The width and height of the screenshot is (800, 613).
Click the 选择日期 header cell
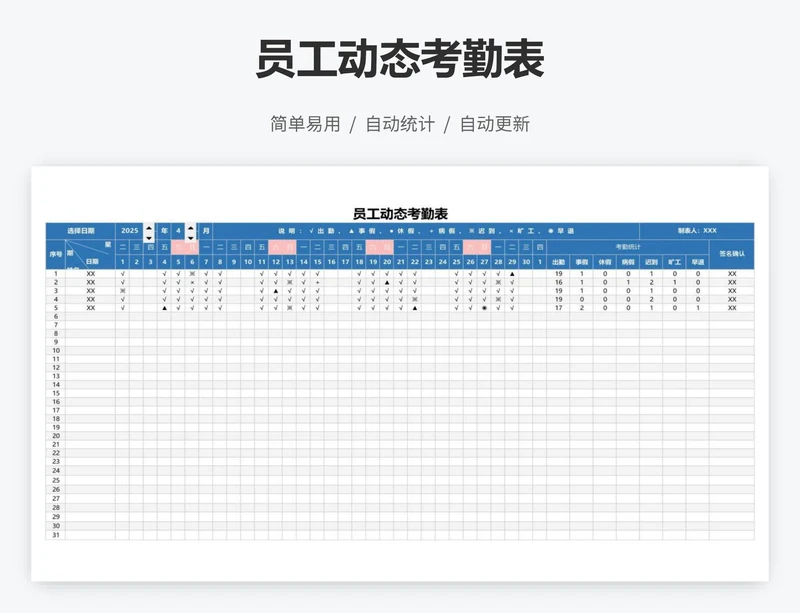pos(81,231)
